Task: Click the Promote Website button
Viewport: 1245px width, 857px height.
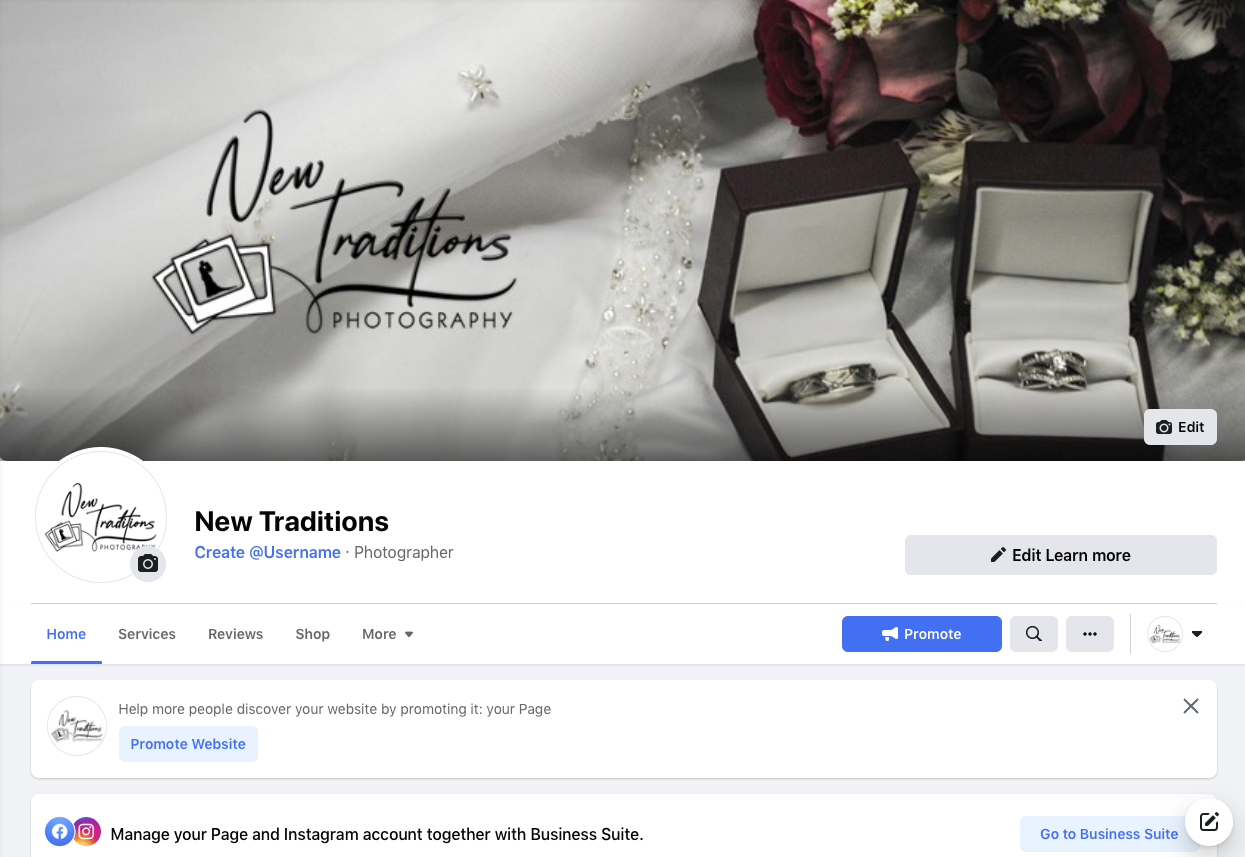Action: pos(188,744)
